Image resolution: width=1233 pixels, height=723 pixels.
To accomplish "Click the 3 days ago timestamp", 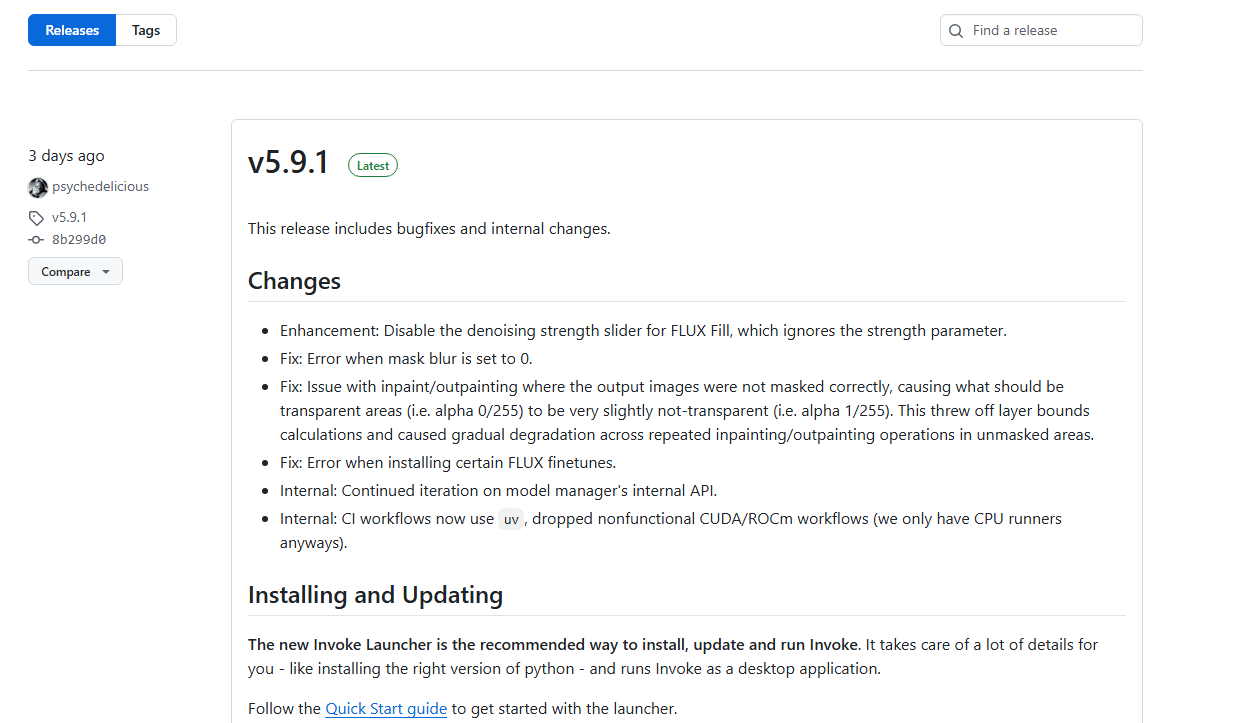I will [x=66, y=156].
